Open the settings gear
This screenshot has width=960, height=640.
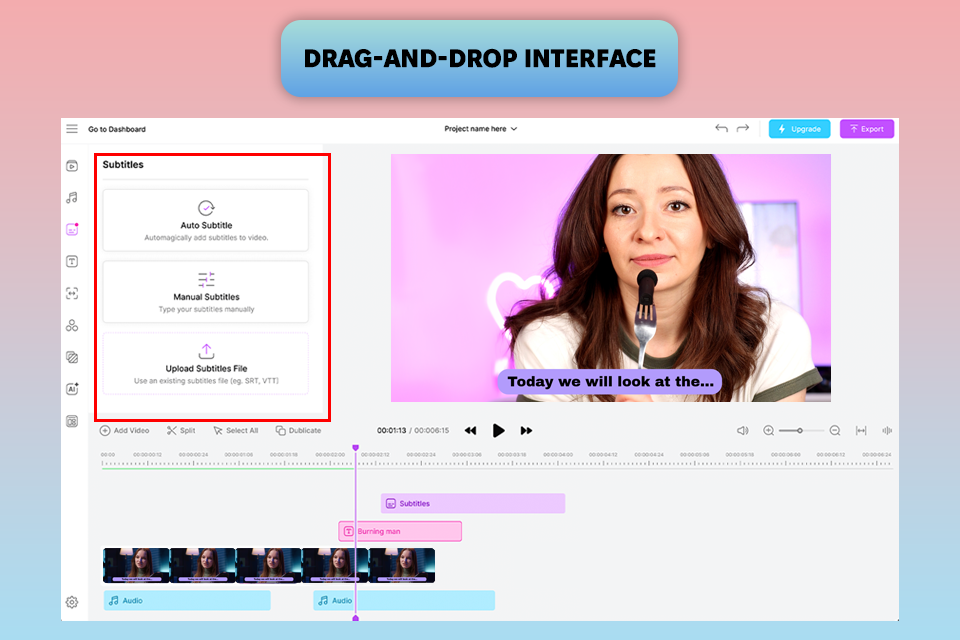tap(72, 602)
